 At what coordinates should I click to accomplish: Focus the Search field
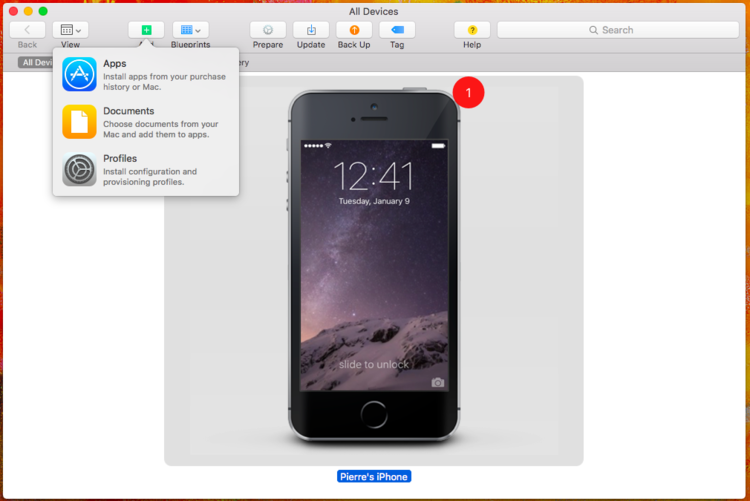pos(618,30)
